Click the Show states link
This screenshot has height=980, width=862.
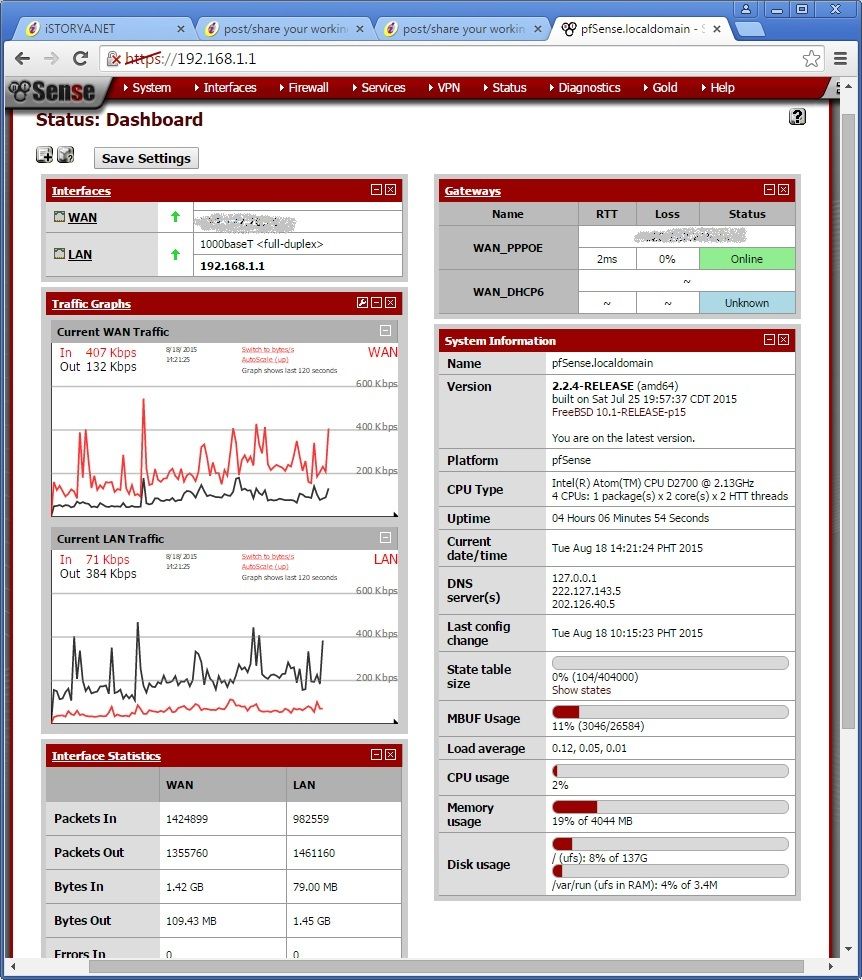[x=581, y=691]
